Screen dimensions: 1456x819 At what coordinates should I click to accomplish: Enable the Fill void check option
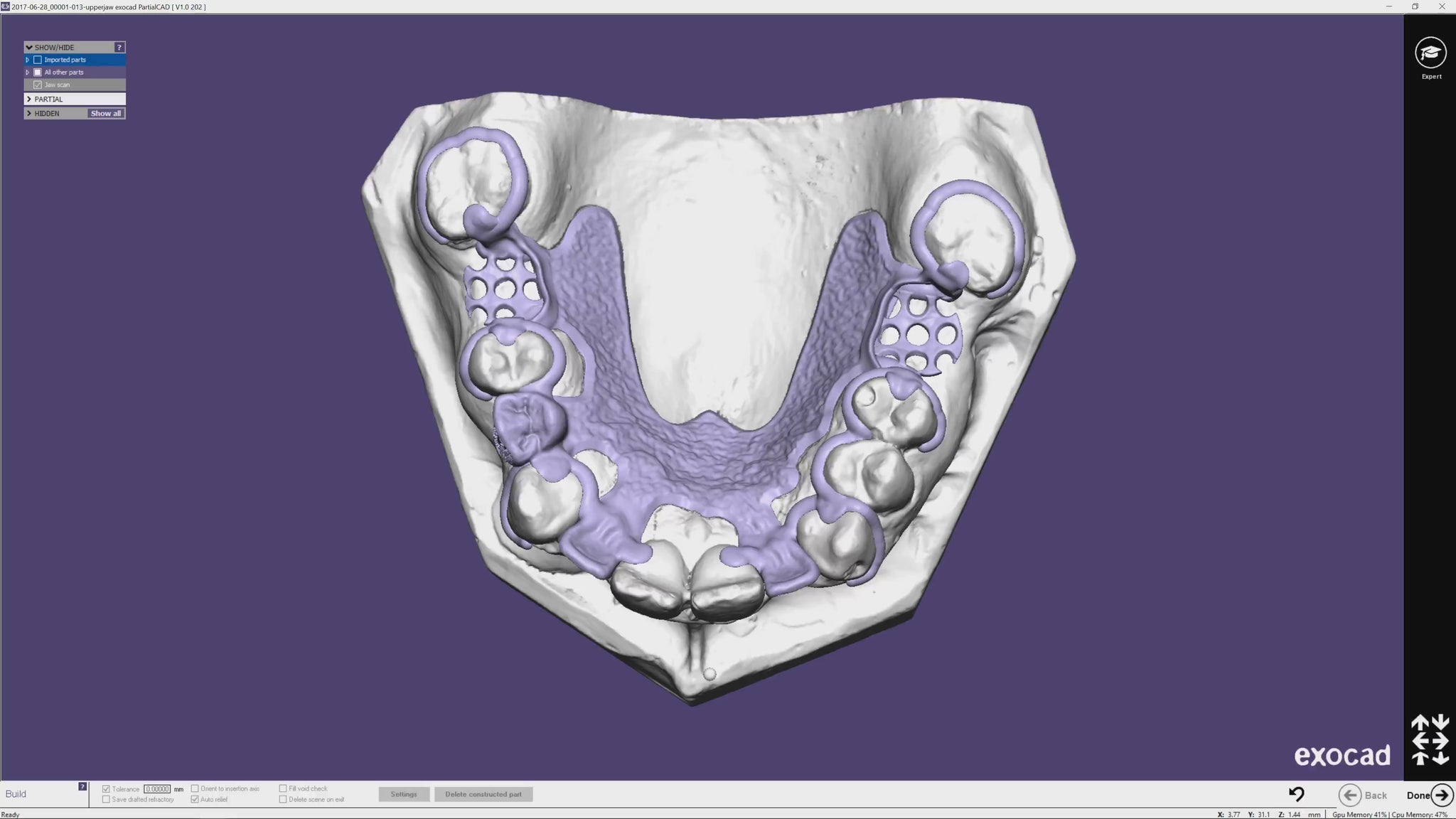pyautogui.click(x=283, y=788)
